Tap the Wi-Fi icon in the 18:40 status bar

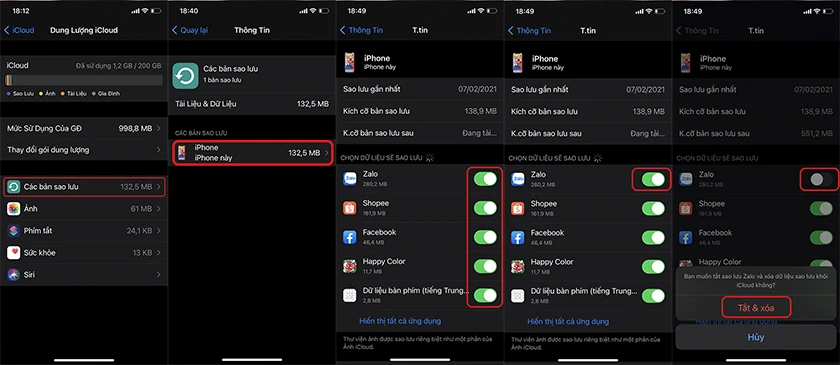[x=313, y=11]
